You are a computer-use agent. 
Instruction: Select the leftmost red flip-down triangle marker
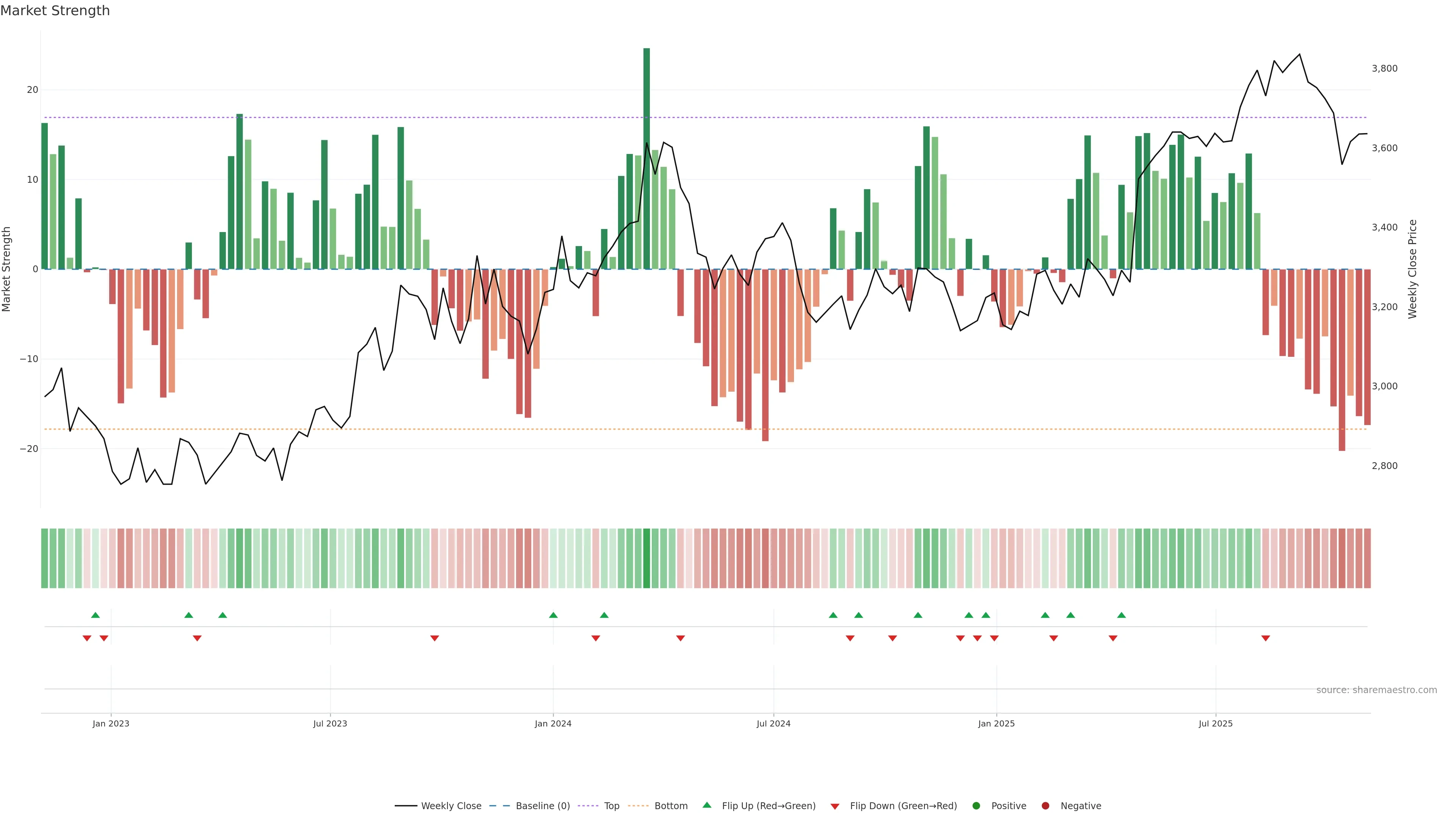[87, 638]
